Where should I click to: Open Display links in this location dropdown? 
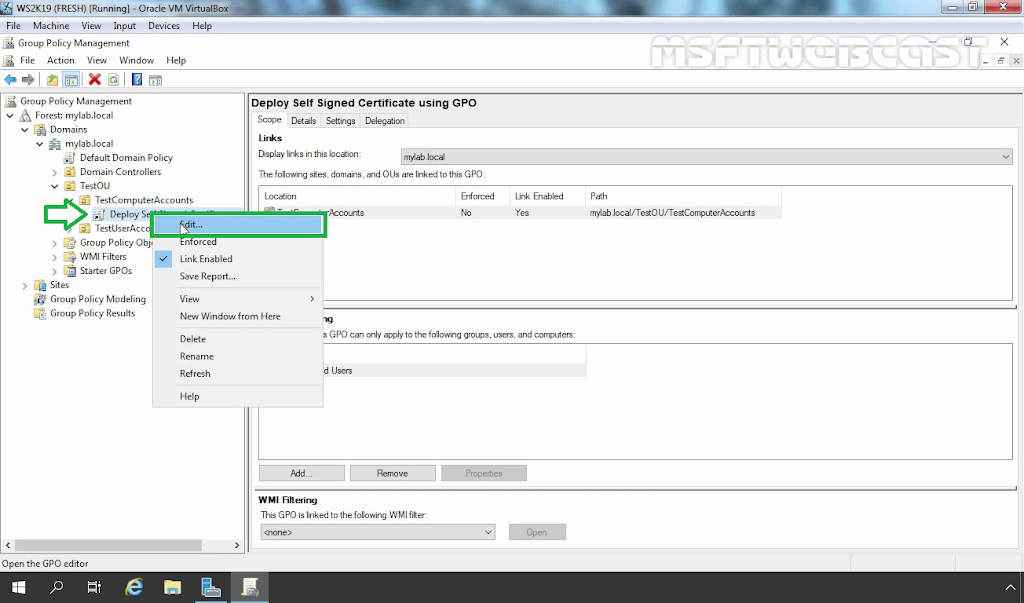click(x=707, y=157)
